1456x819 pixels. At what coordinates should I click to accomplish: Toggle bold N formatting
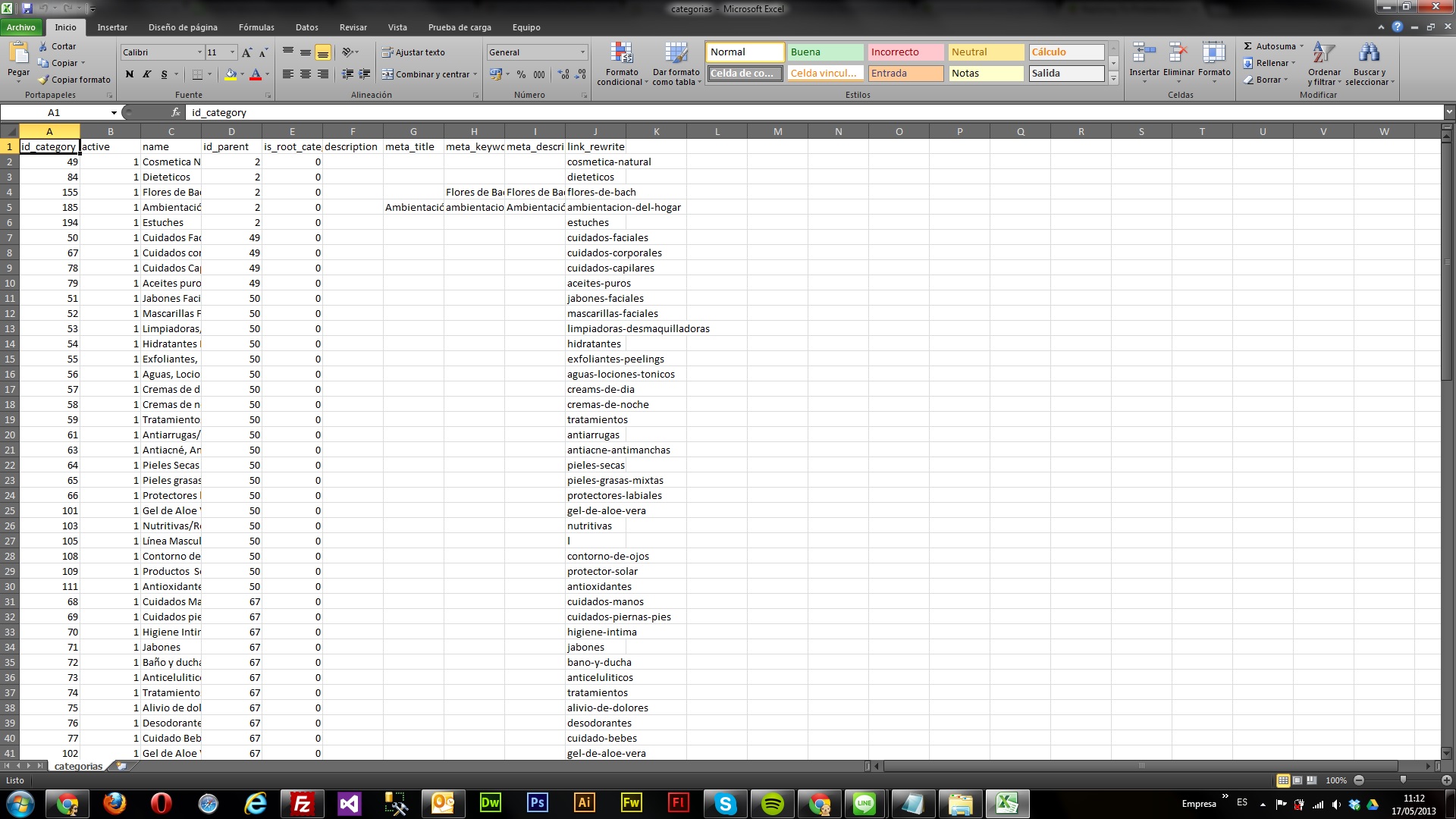click(130, 74)
